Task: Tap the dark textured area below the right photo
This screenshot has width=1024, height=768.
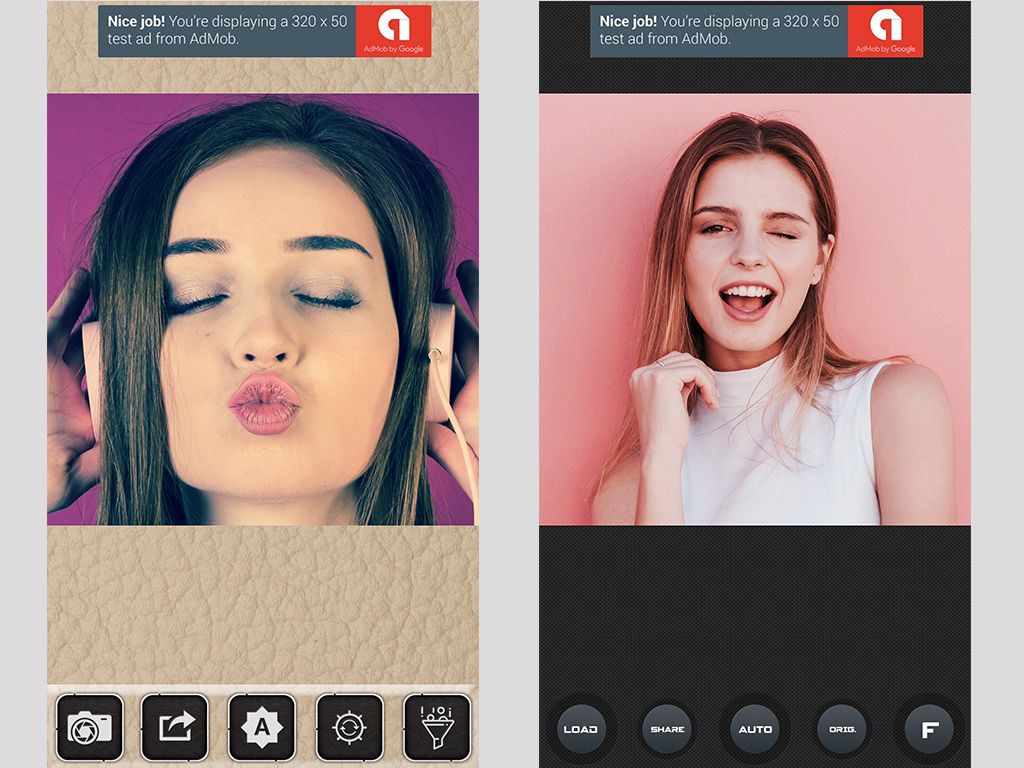Action: [755, 600]
